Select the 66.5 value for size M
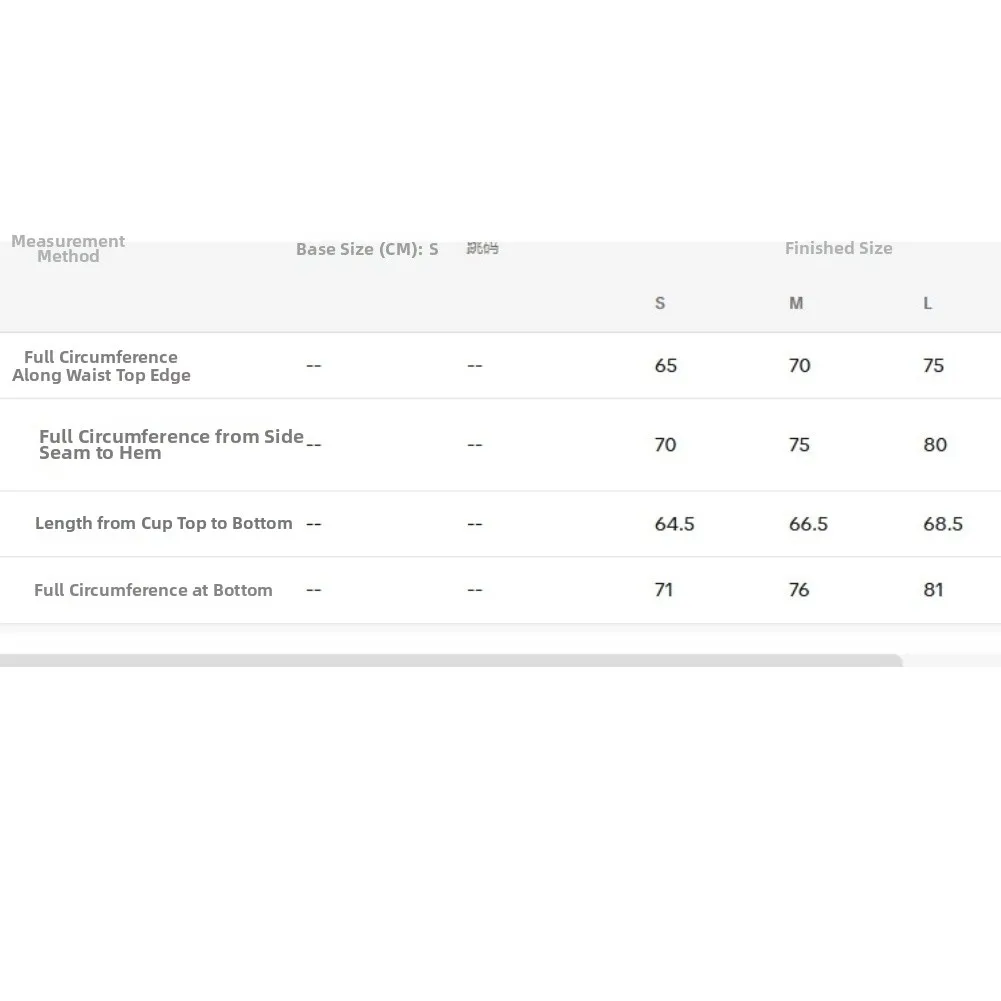The height and width of the screenshot is (1001, 1001). click(x=808, y=524)
